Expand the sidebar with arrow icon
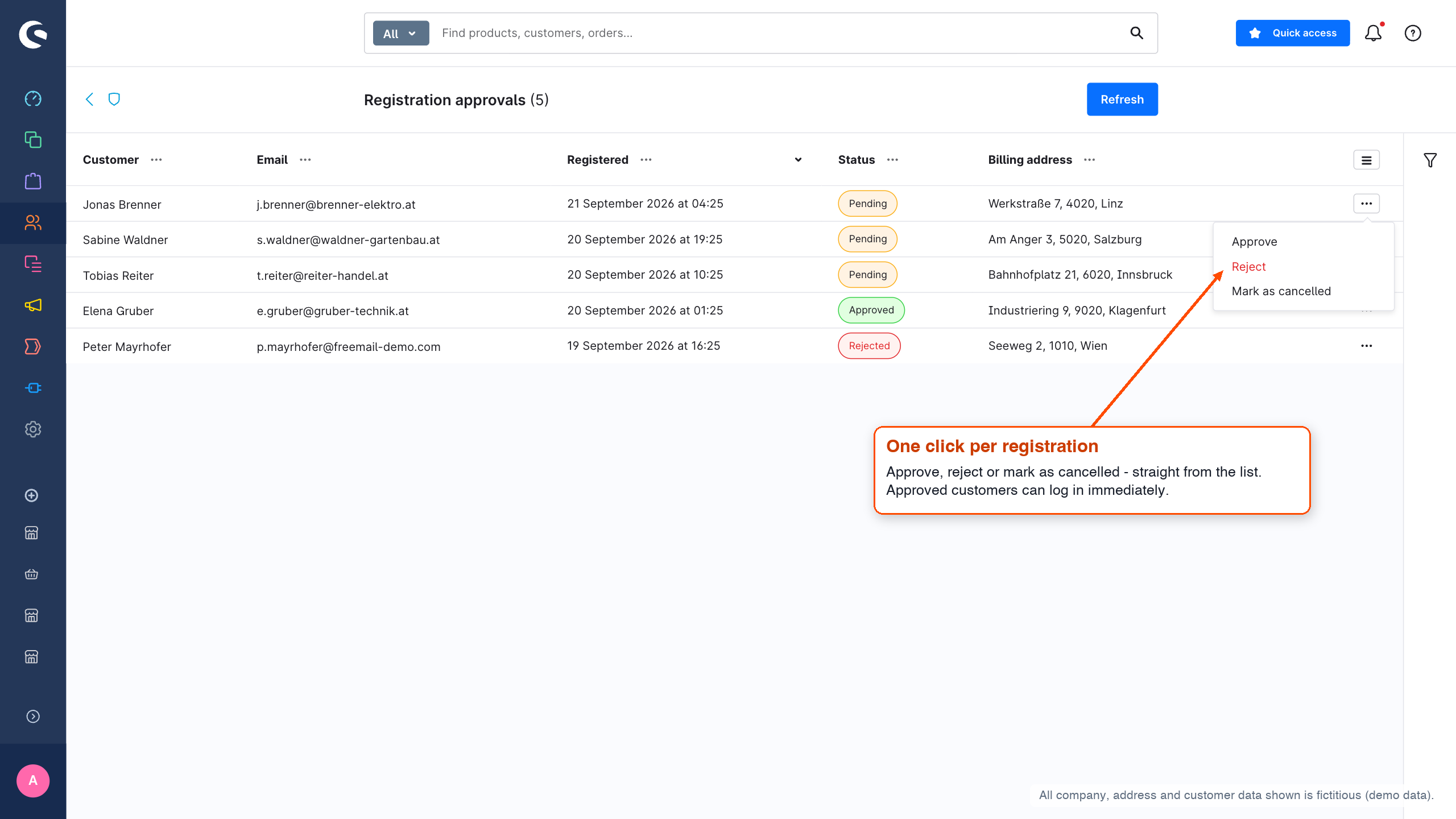1456x819 pixels. [33, 717]
